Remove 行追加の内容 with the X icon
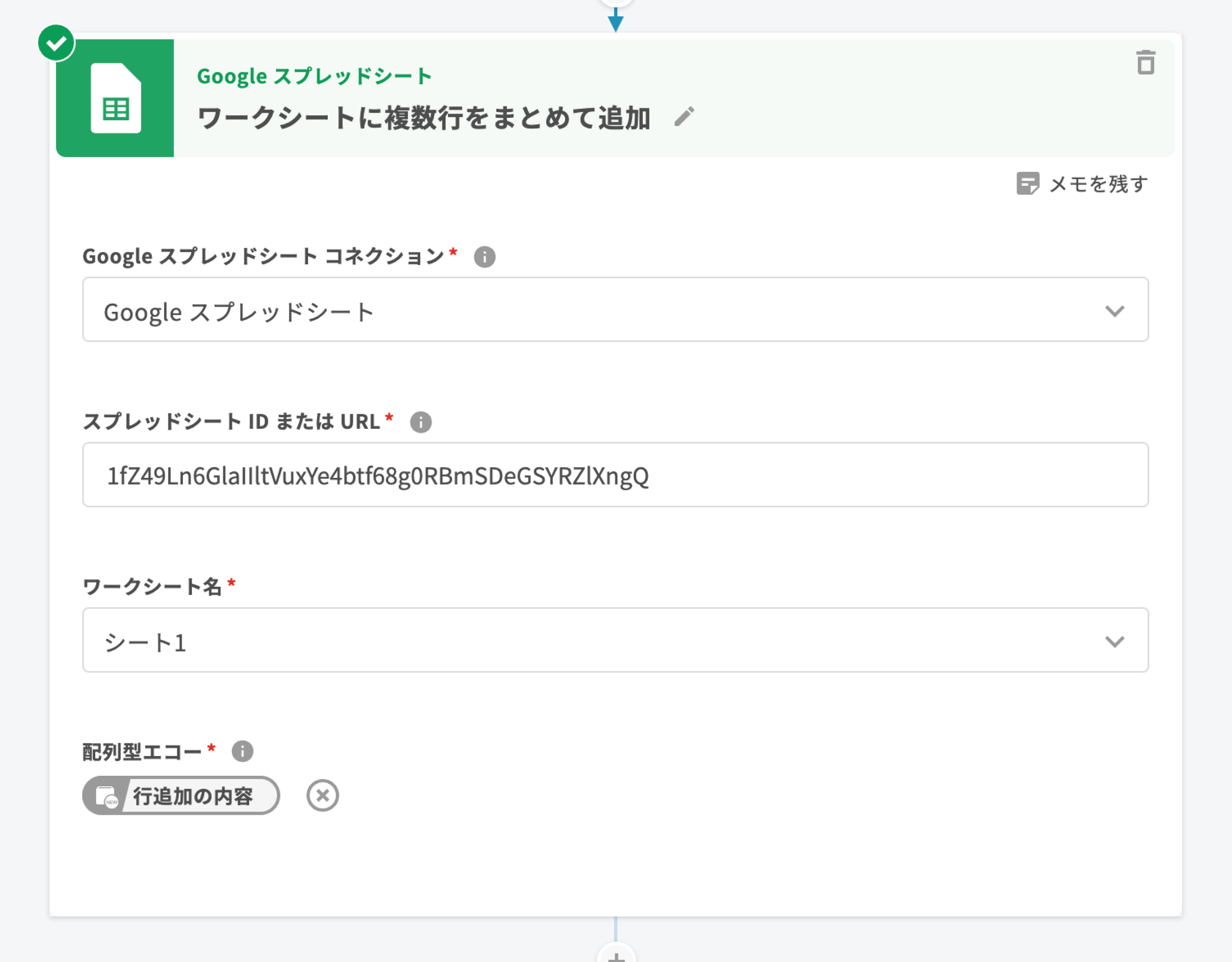 pos(322,795)
